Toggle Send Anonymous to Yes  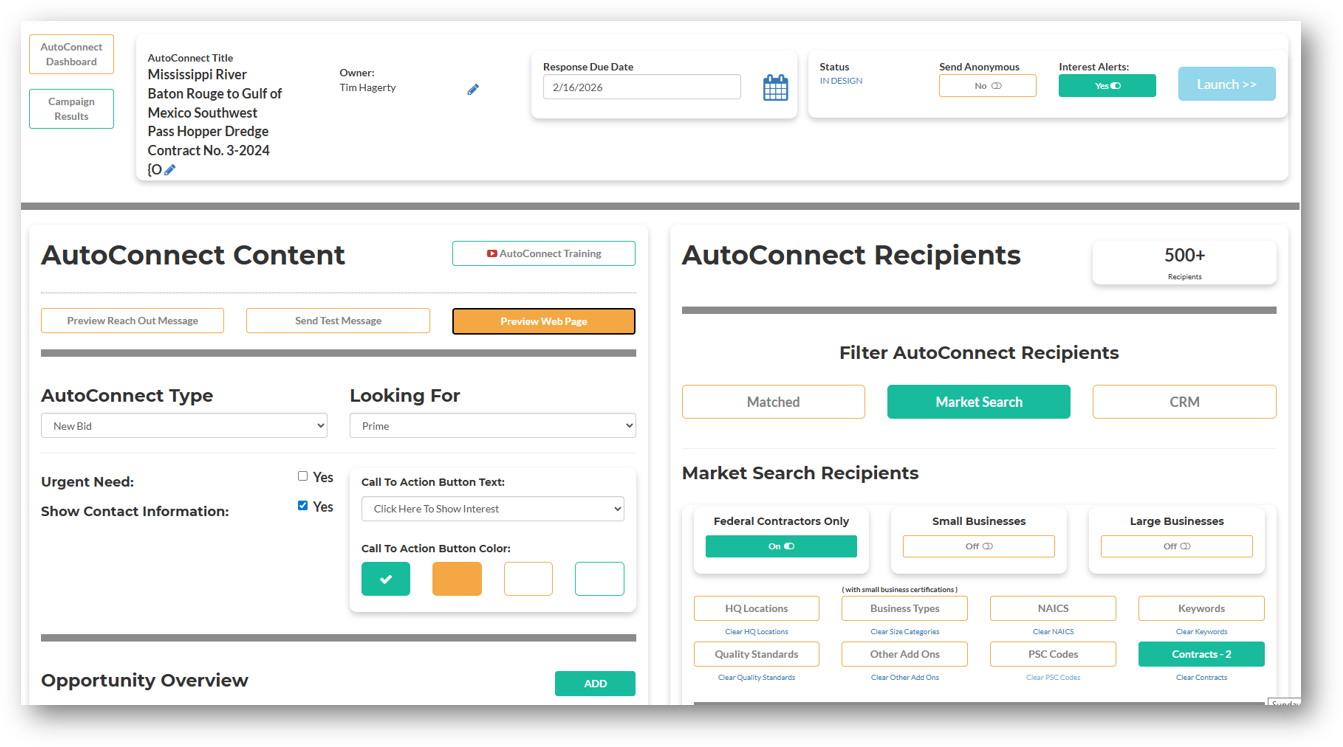(x=987, y=85)
